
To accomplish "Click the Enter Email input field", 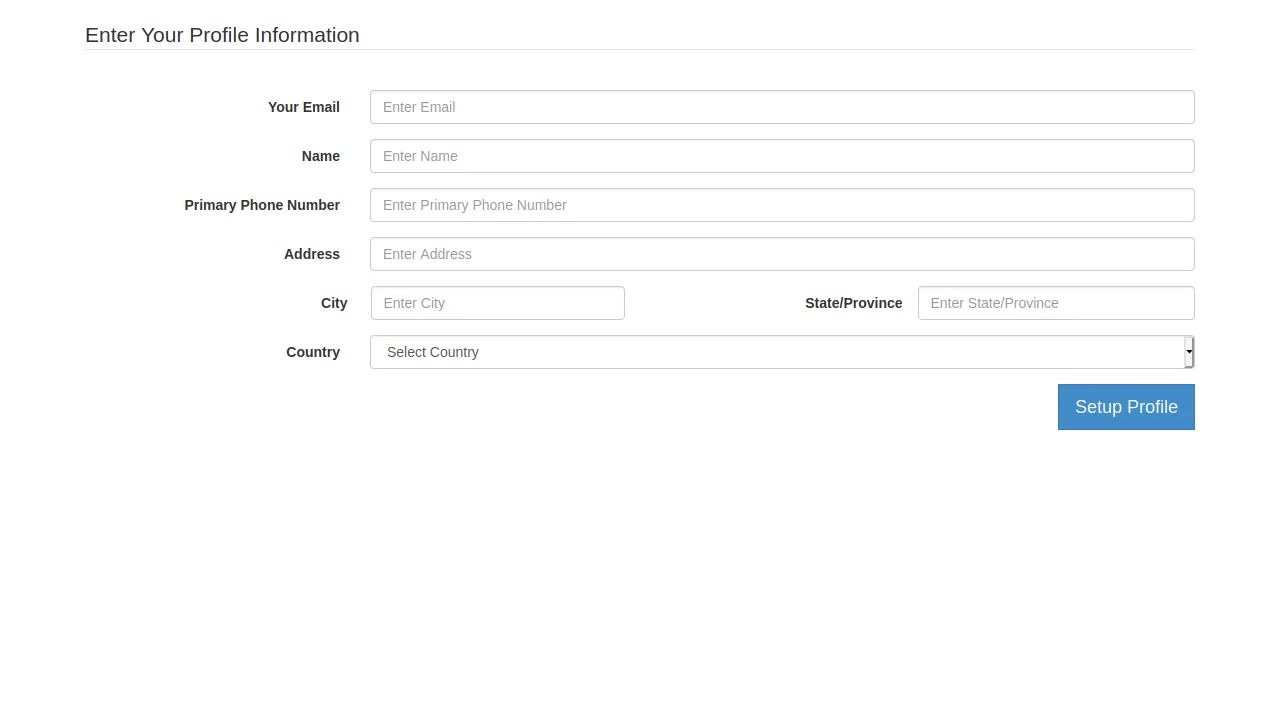I will coord(782,107).
